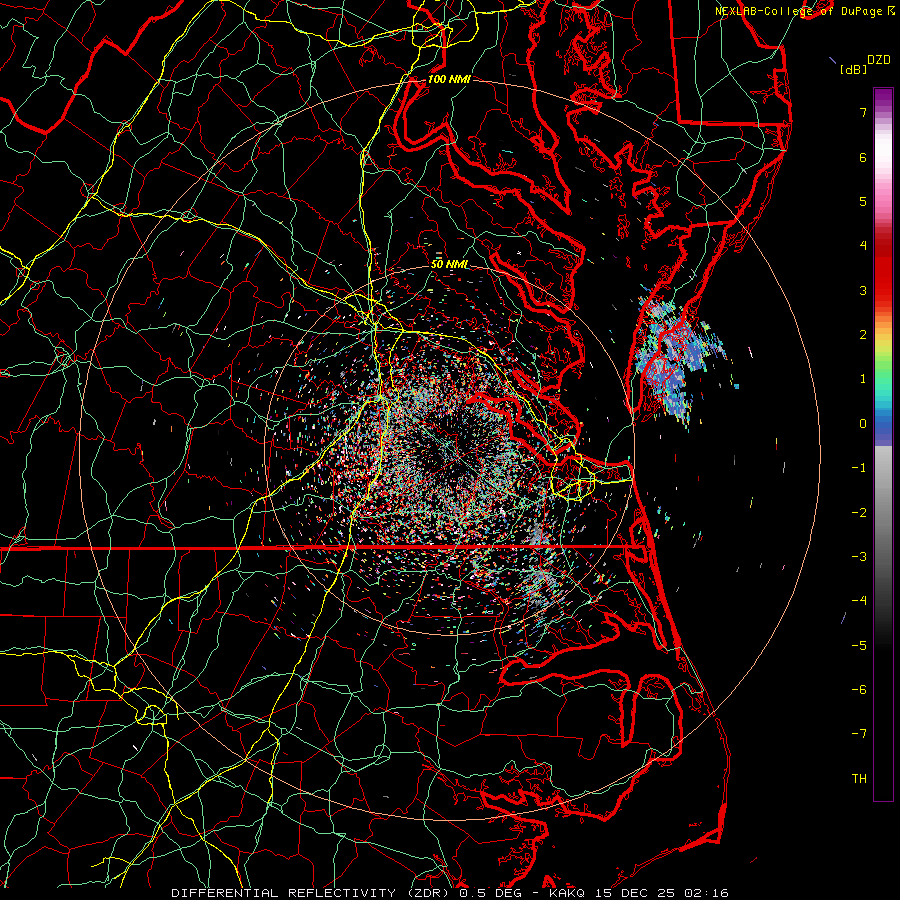
Task: Click the "0.5 DEG" elevation angle text
Action: click(x=489, y=893)
